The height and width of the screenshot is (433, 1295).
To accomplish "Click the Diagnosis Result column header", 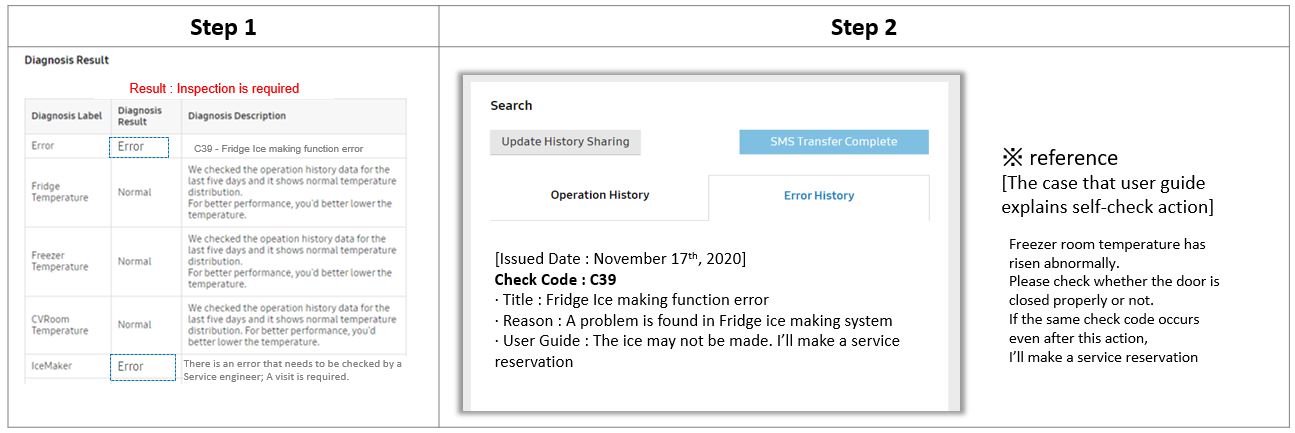I will click(139, 116).
